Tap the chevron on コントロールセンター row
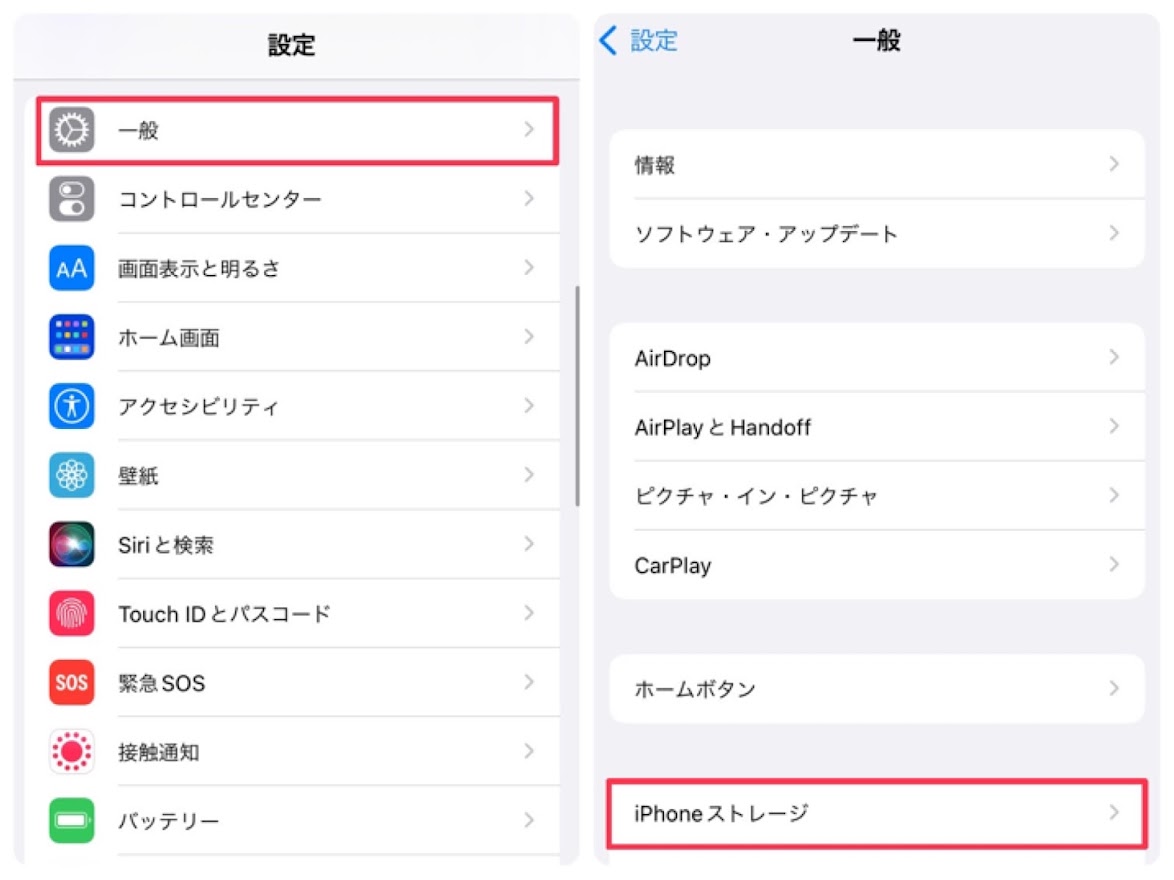 click(529, 198)
